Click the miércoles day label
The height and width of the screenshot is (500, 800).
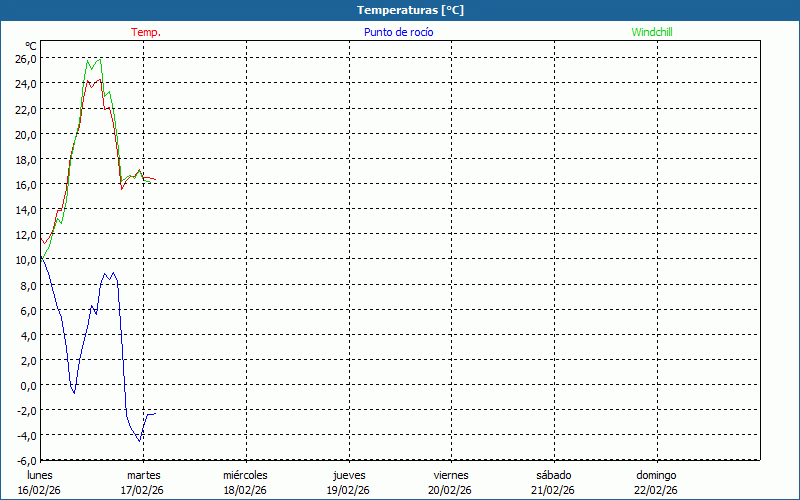coord(245,475)
